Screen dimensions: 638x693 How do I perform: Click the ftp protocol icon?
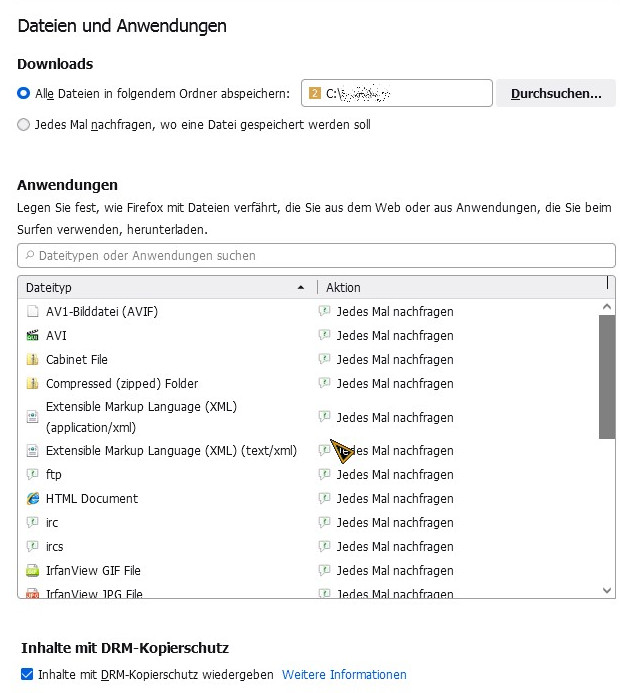[x=32, y=475]
